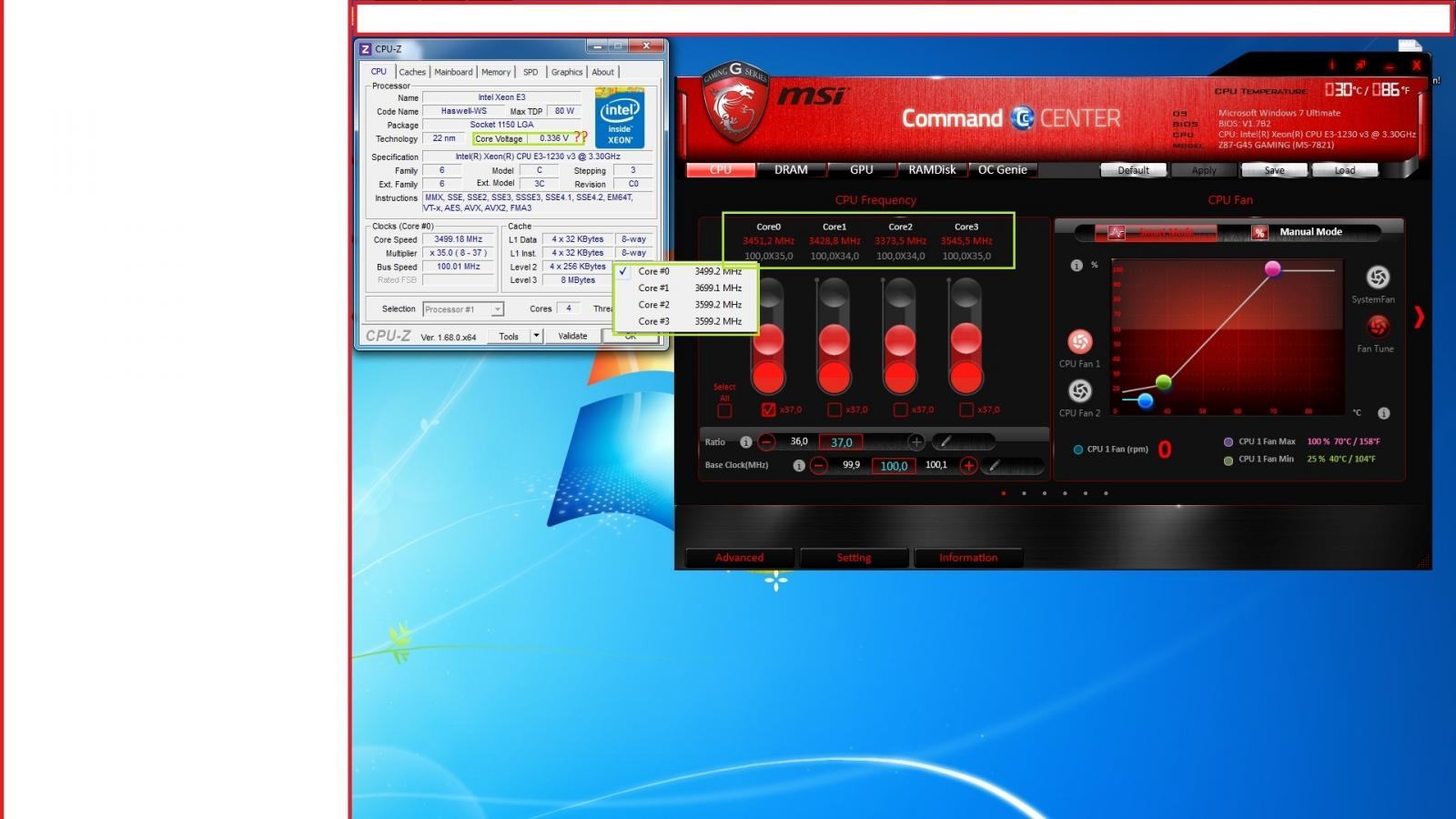Click the Apply button
Image resolution: width=1456 pixels, height=819 pixels.
tap(1204, 170)
